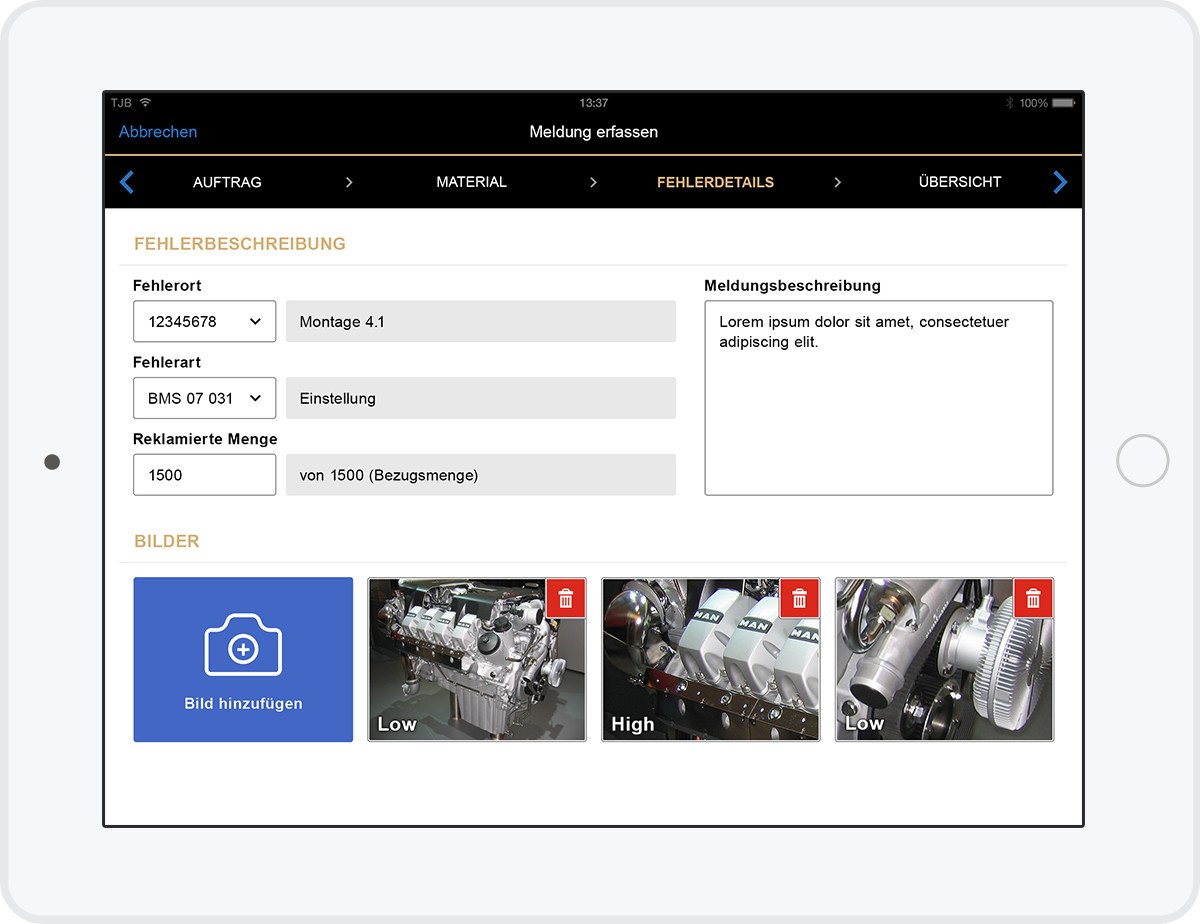Viewport: 1200px width, 924px height.
Task: Click the Bluetooth icon in the status bar
Action: [1010, 102]
